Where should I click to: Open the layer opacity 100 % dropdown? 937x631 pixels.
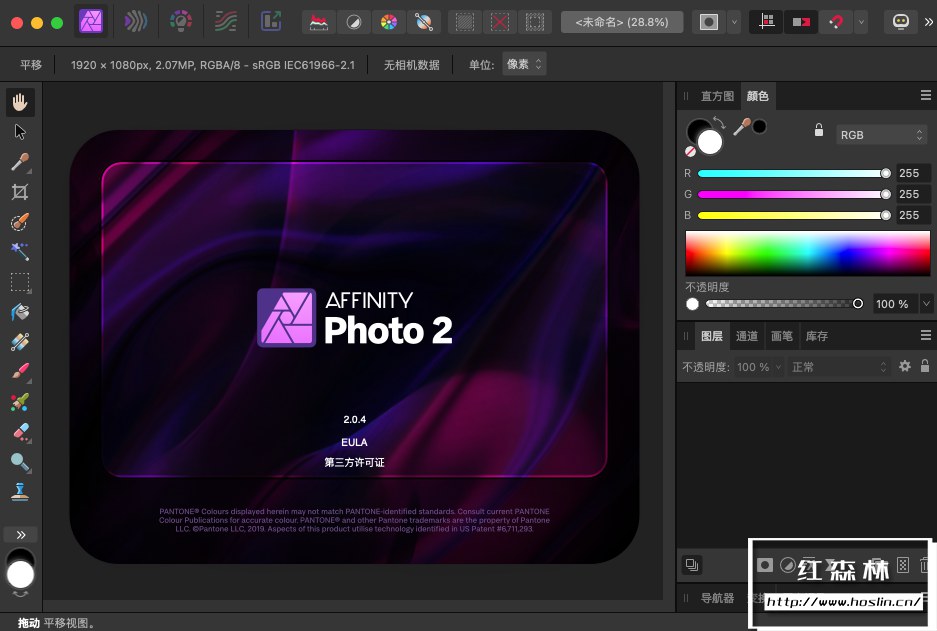click(759, 367)
